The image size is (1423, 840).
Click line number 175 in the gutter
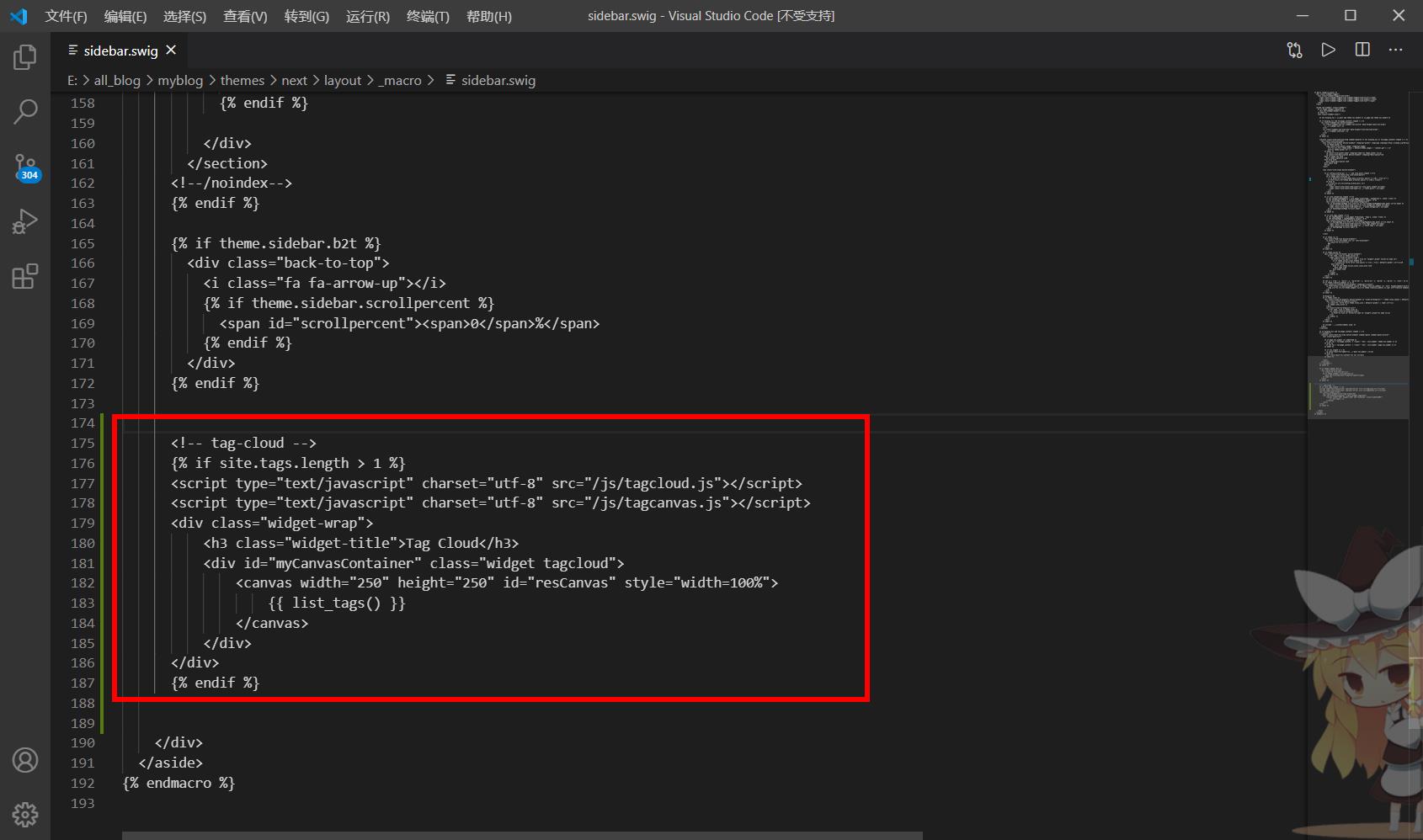pyautogui.click(x=83, y=443)
